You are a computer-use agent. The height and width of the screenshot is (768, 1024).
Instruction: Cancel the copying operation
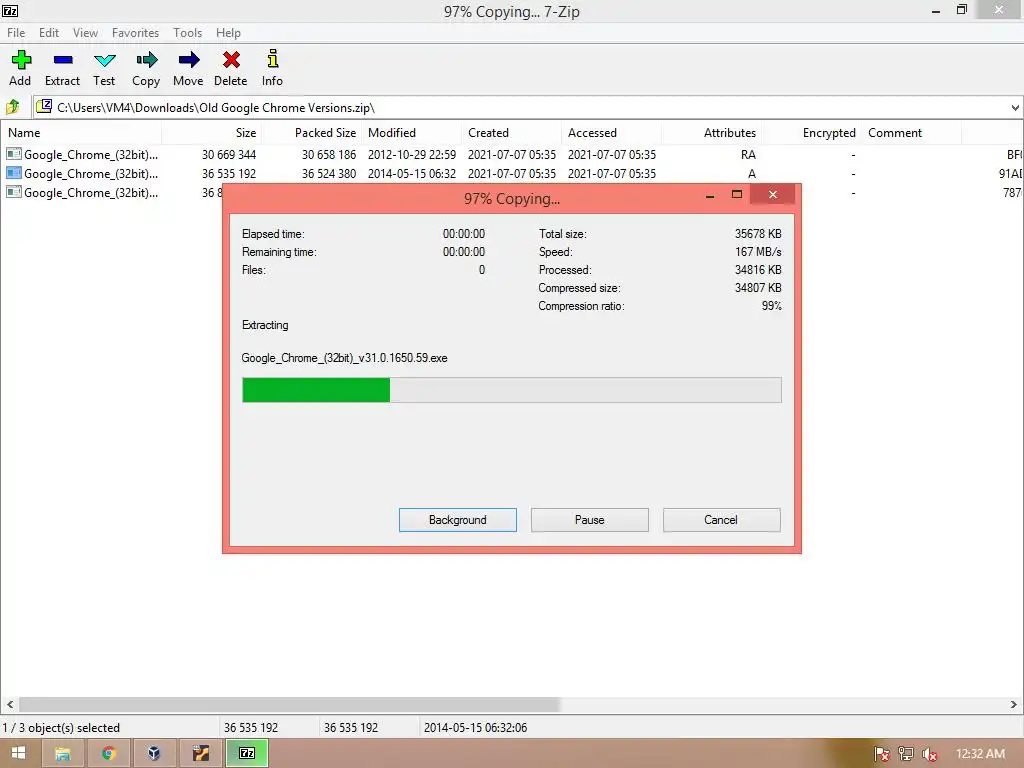tap(721, 520)
